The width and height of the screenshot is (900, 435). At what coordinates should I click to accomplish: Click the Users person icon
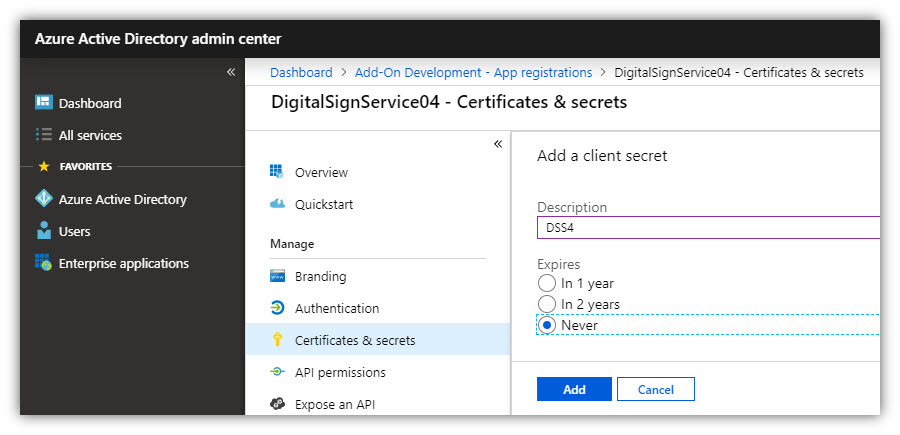(44, 231)
